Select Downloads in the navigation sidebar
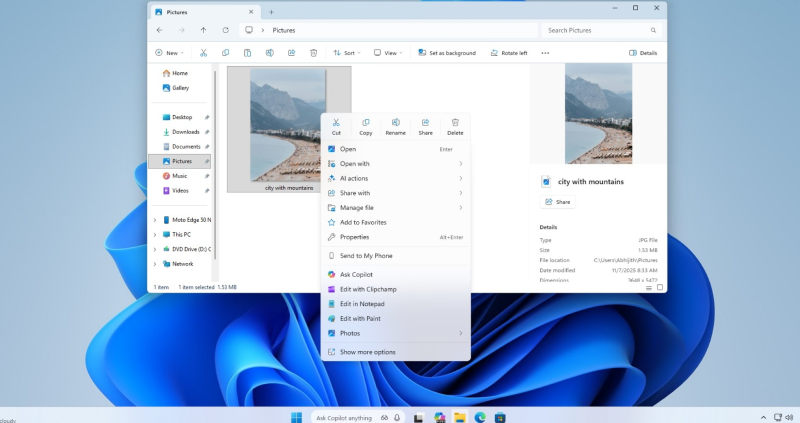 point(185,132)
